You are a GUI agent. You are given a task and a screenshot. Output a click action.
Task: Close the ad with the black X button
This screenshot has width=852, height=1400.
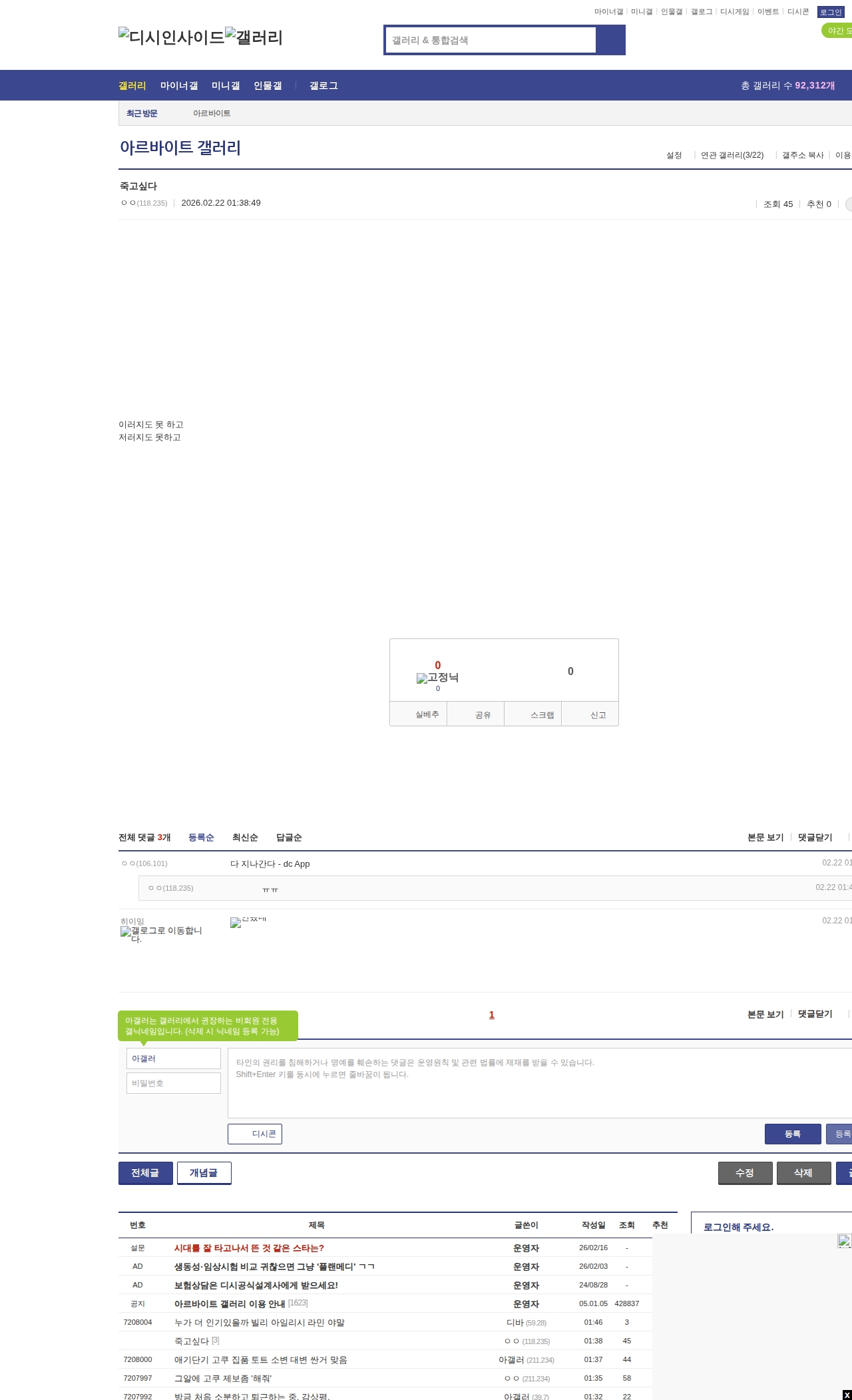847,1395
